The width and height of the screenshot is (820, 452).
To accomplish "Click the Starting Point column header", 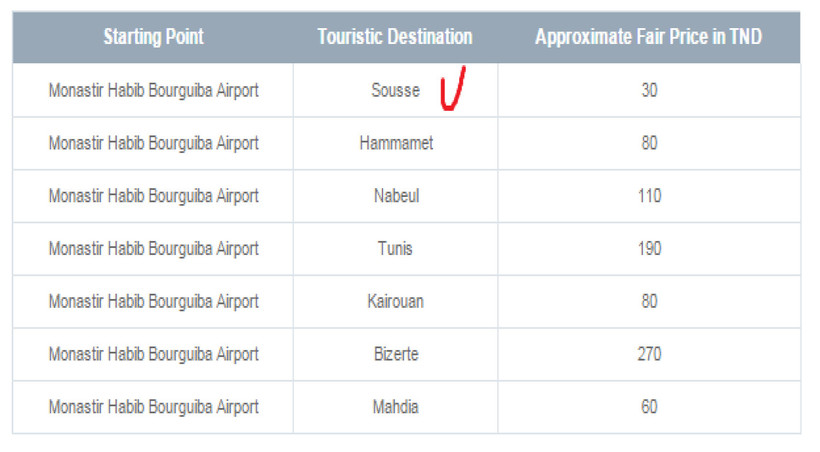I will [153, 37].
